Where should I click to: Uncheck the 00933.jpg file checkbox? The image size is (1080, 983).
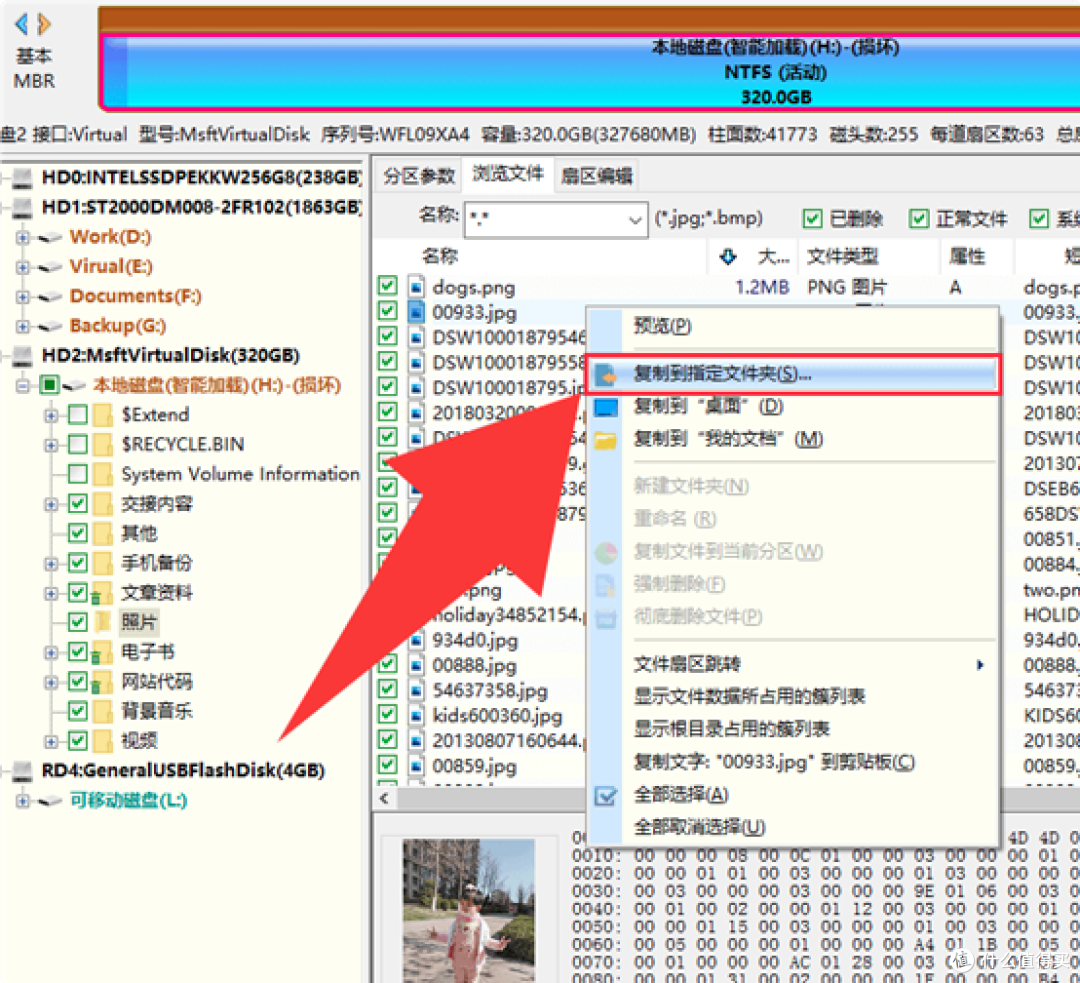(387, 311)
